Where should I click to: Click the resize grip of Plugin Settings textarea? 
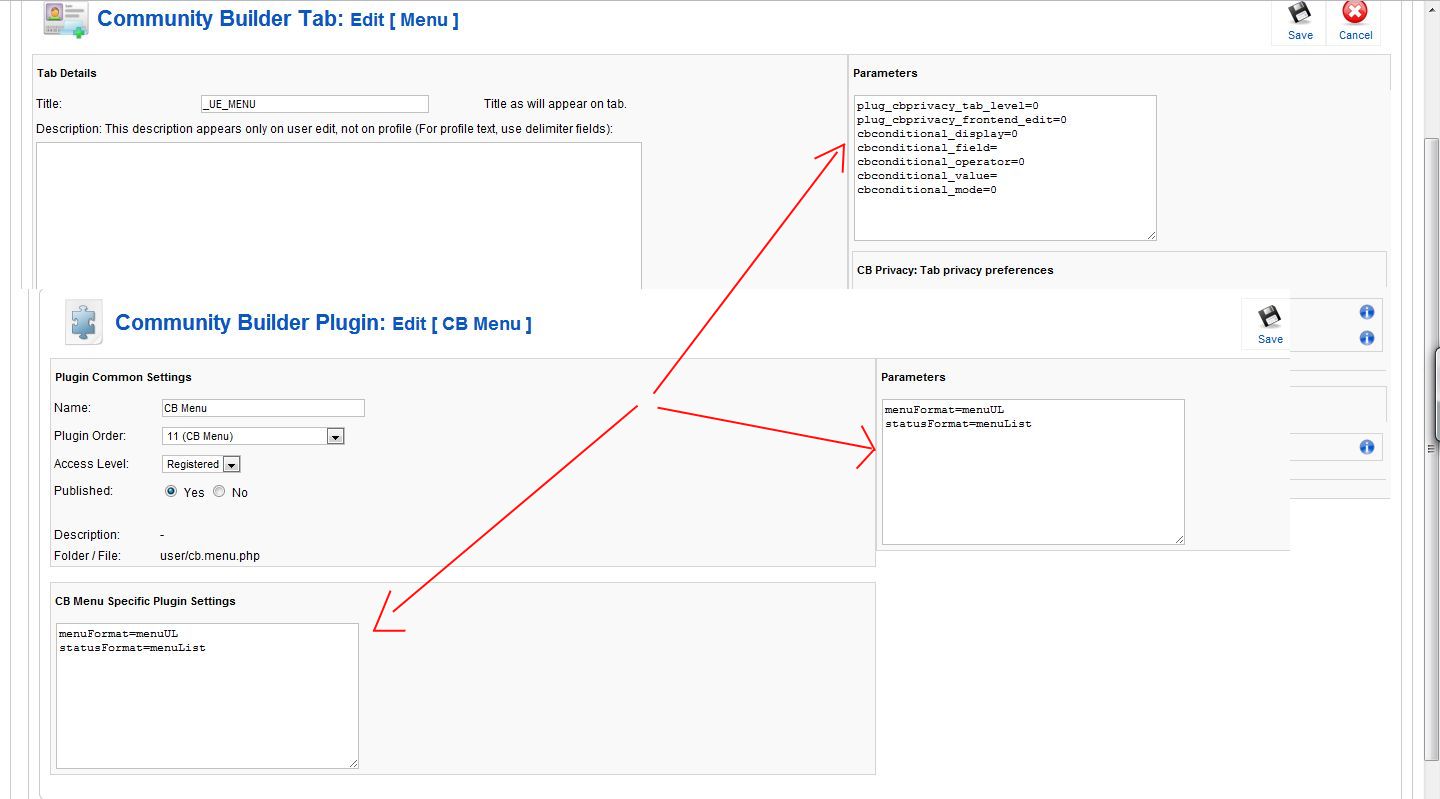point(353,763)
